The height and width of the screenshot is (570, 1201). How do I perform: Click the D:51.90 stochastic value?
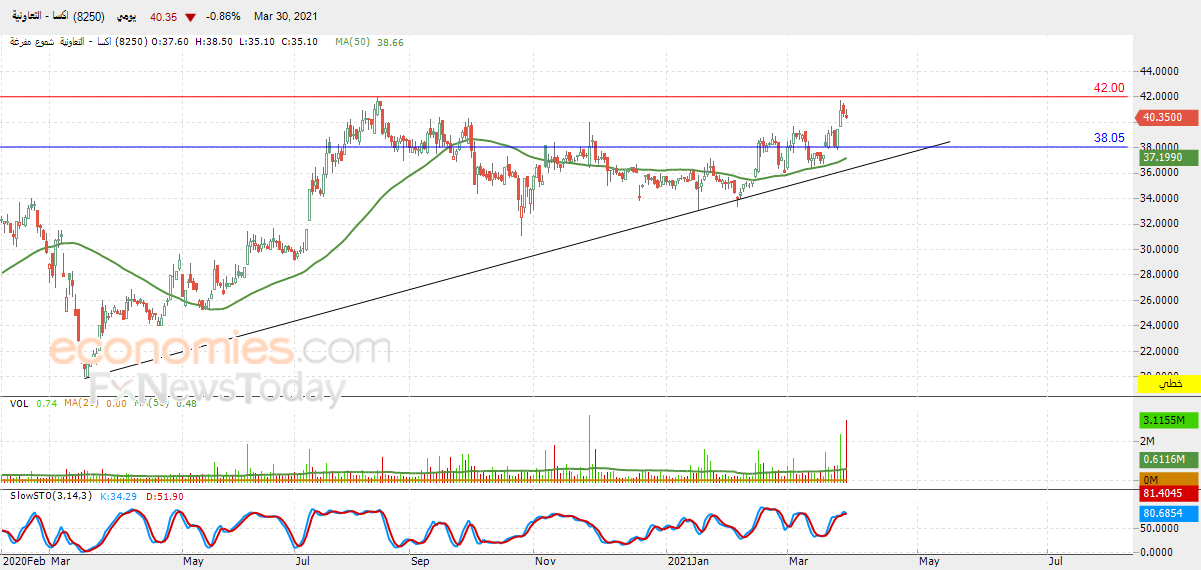(x=164, y=496)
